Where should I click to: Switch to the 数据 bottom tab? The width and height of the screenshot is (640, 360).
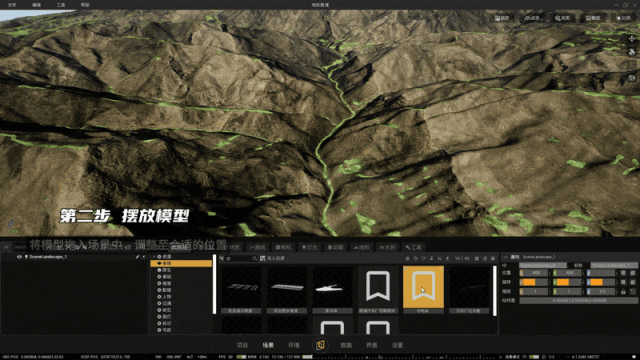346,345
